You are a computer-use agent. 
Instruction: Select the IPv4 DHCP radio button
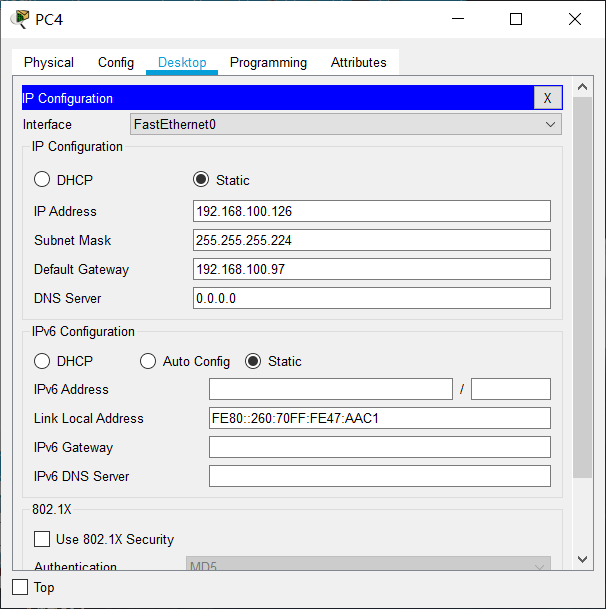[x=42, y=179]
